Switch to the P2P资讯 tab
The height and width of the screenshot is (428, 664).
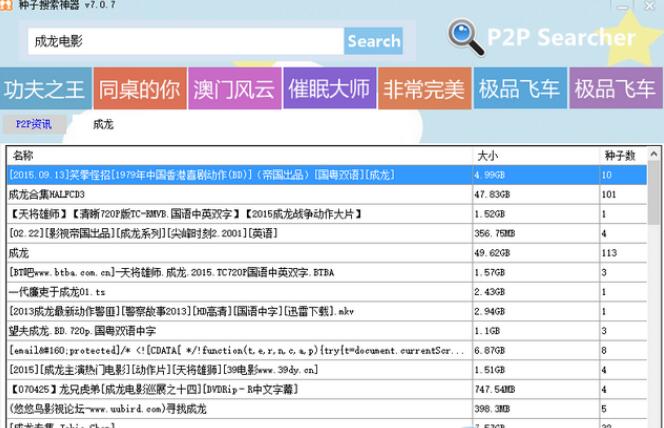[34, 124]
